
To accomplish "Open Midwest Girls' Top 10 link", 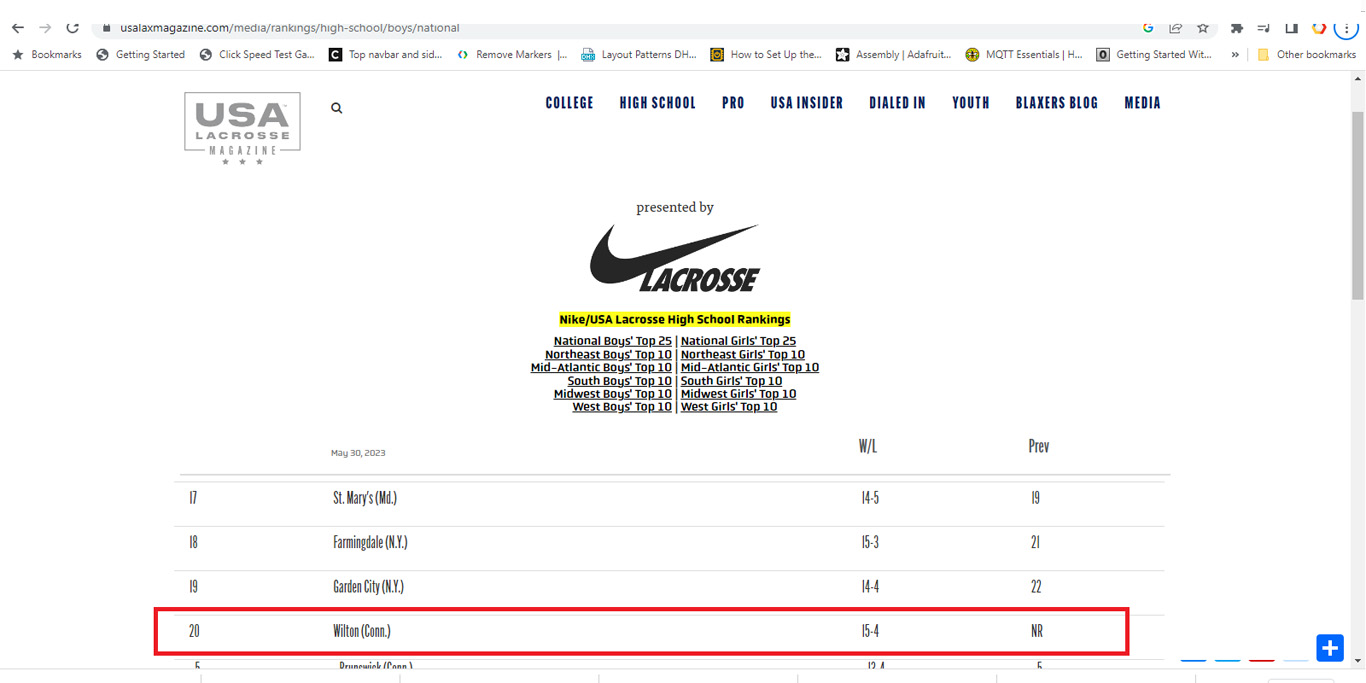I will pos(738,394).
